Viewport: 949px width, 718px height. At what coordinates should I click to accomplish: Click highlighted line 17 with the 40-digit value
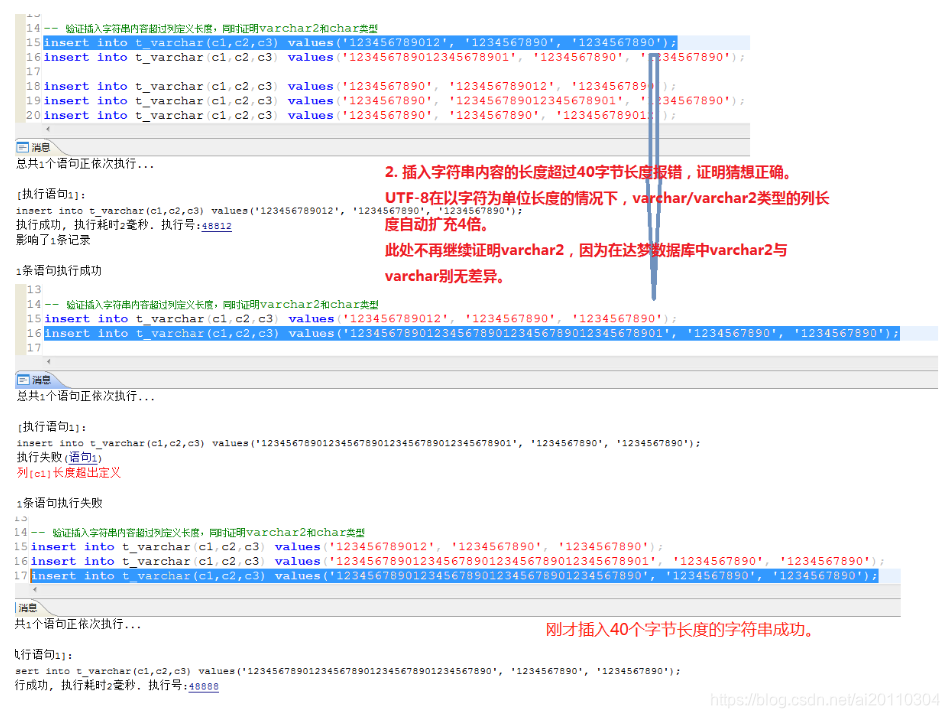455,575
